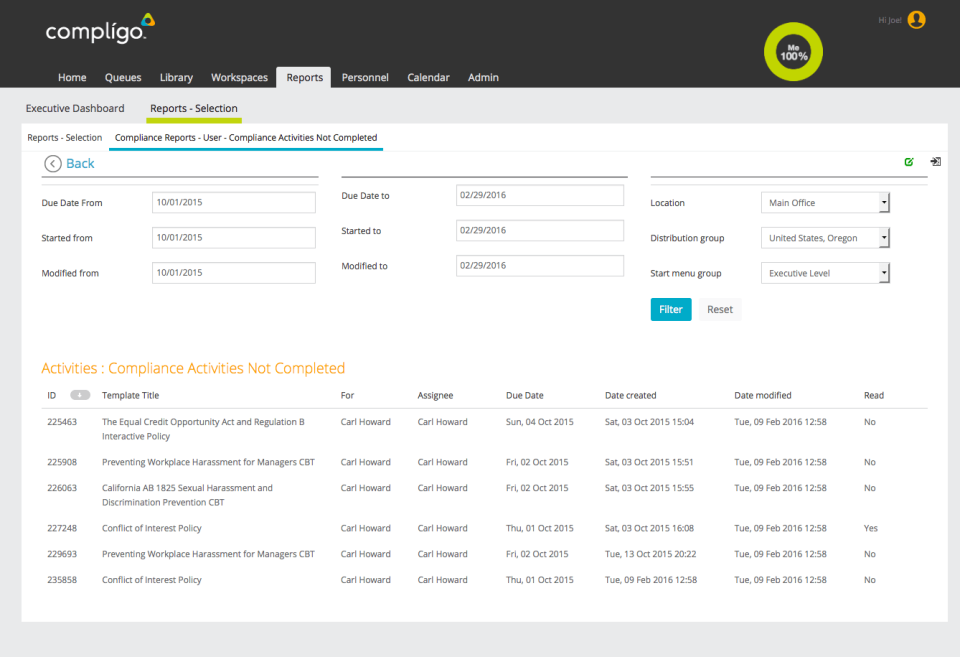Viewport: 960px width, 657px height.
Task: Click the Back arrow circle icon
Action: 53,163
